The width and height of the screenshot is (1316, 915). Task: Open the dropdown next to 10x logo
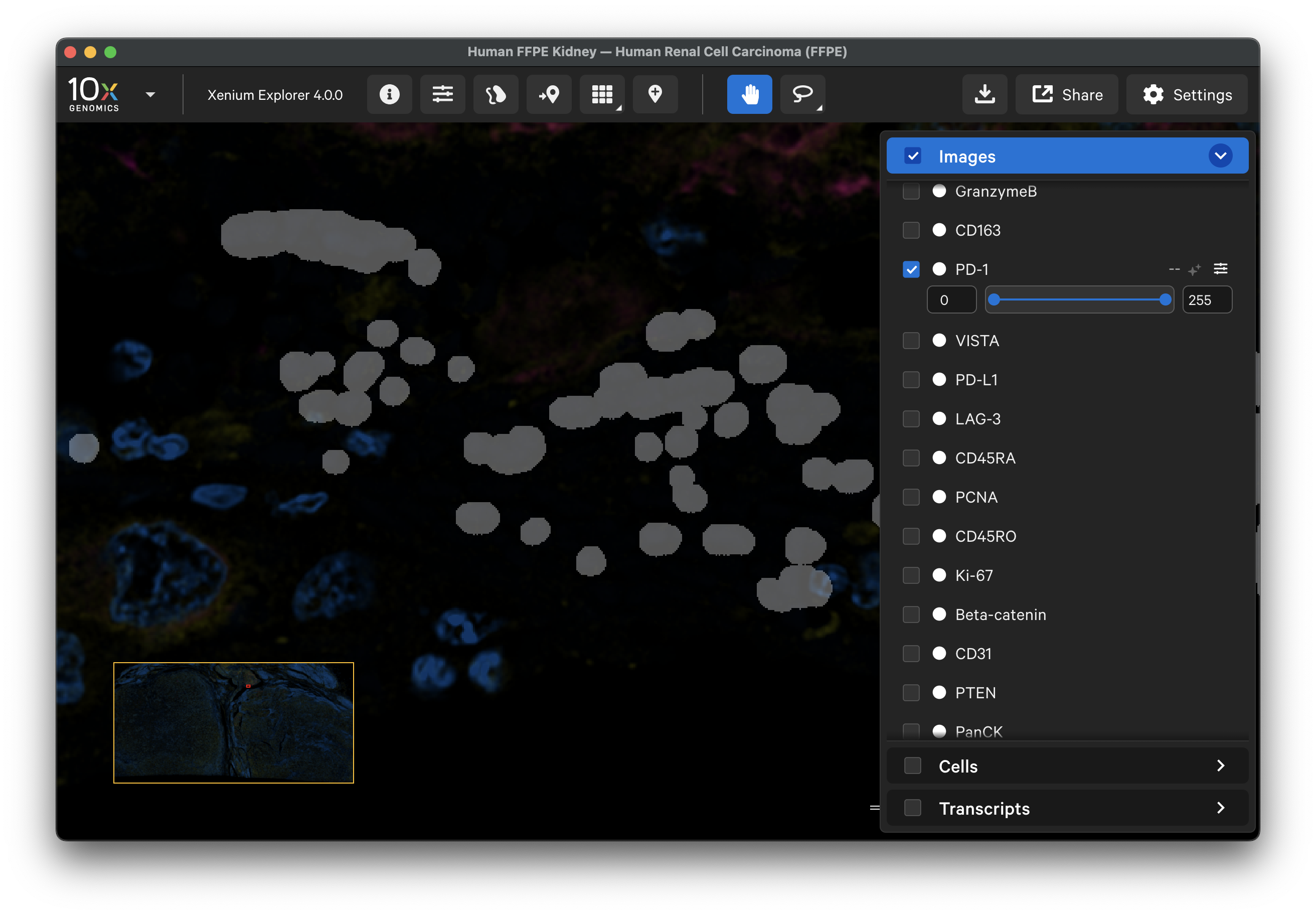pos(150,95)
